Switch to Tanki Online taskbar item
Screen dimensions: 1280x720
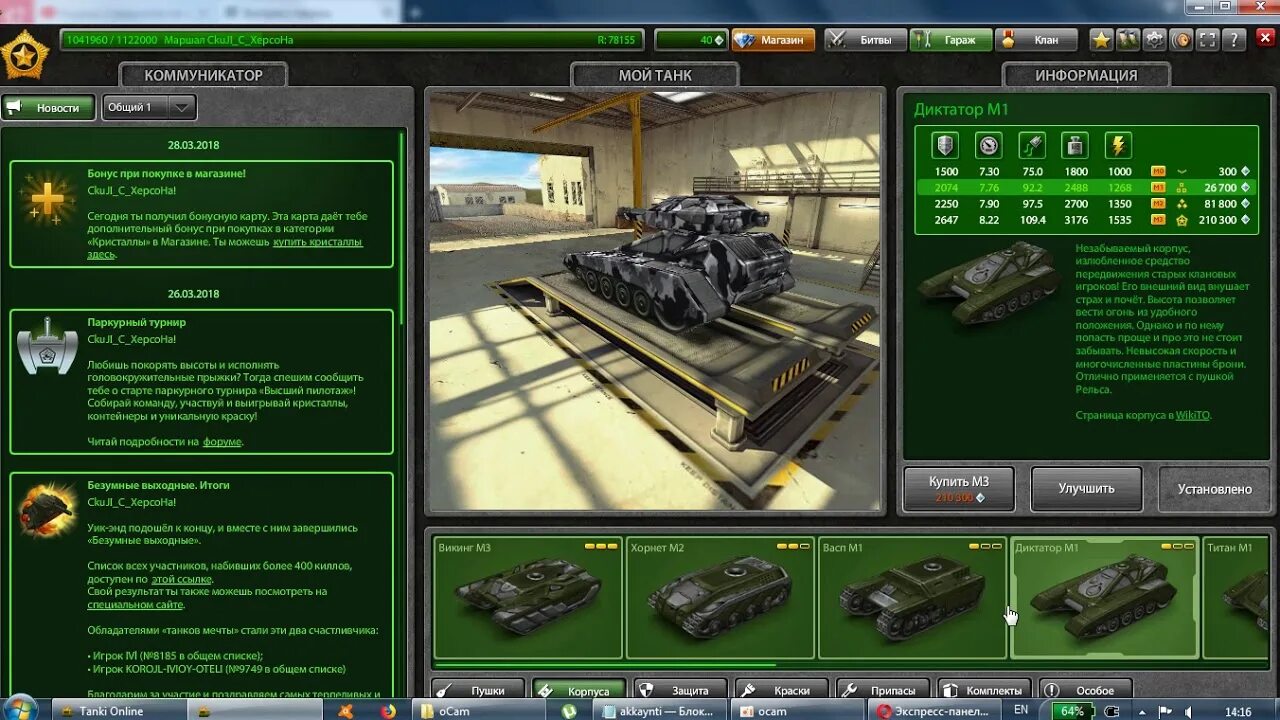[x=119, y=711]
